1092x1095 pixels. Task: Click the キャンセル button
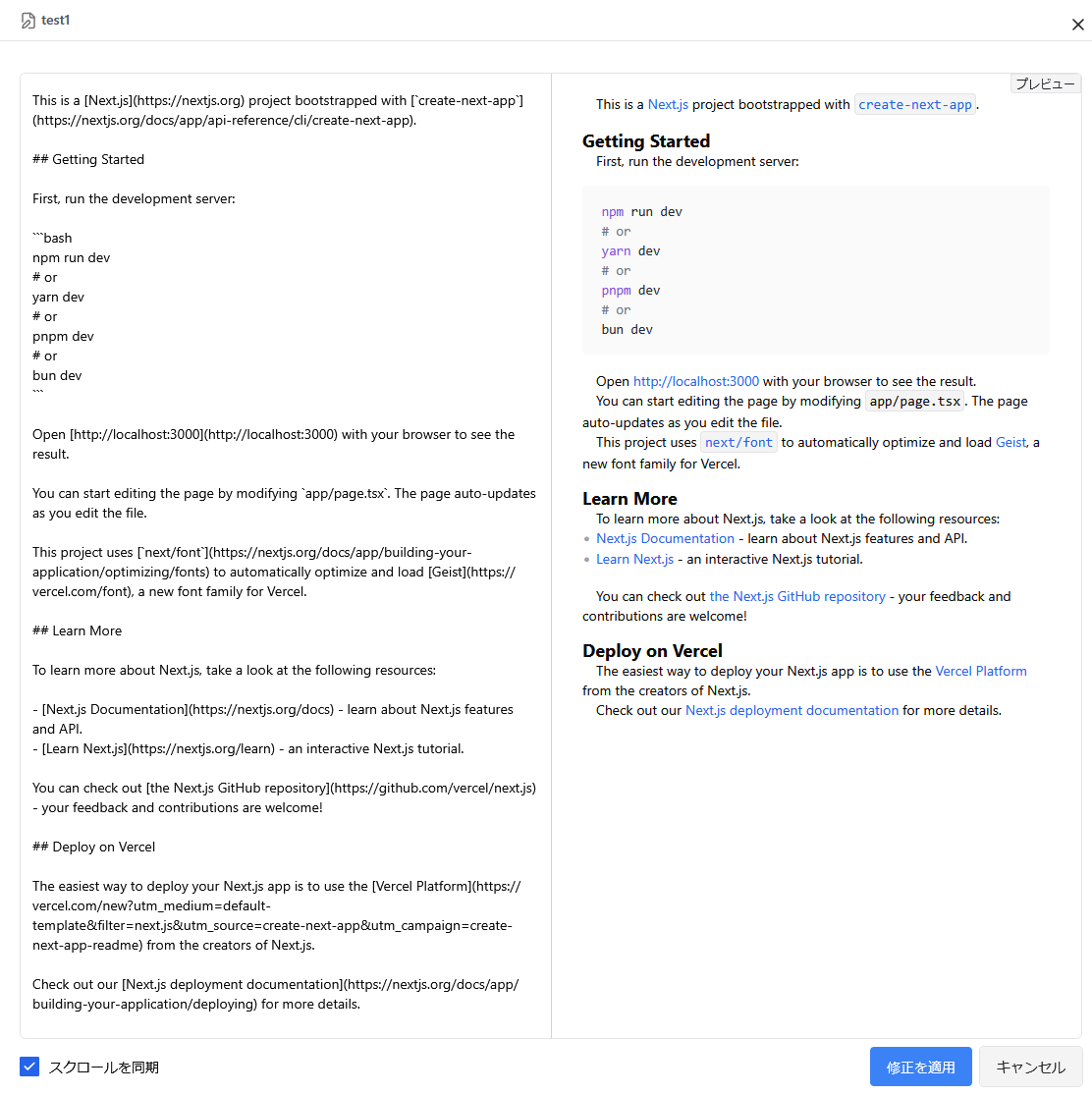click(1030, 1067)
